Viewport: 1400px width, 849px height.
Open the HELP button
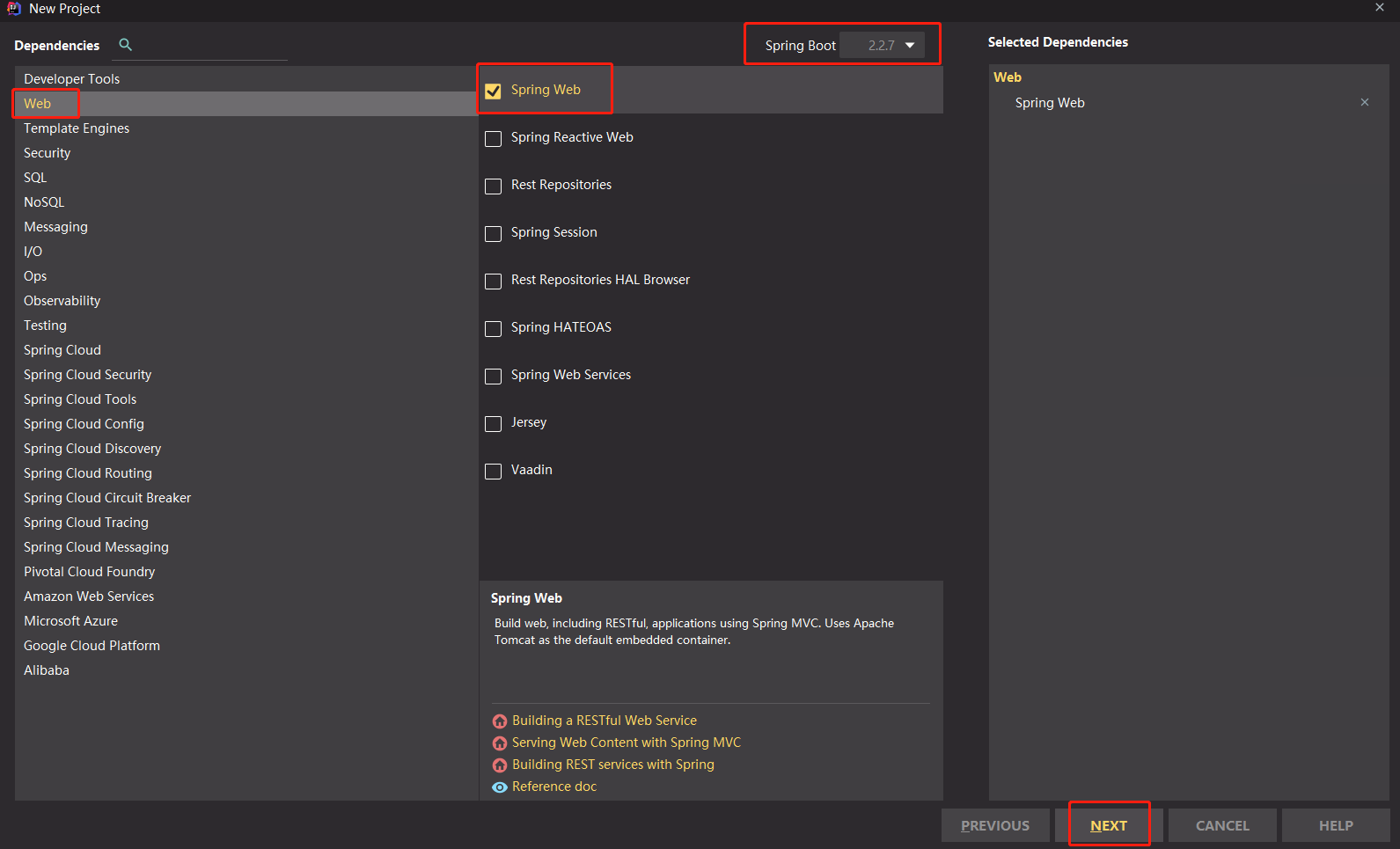pyautogui.click(x=1336, y=825)
